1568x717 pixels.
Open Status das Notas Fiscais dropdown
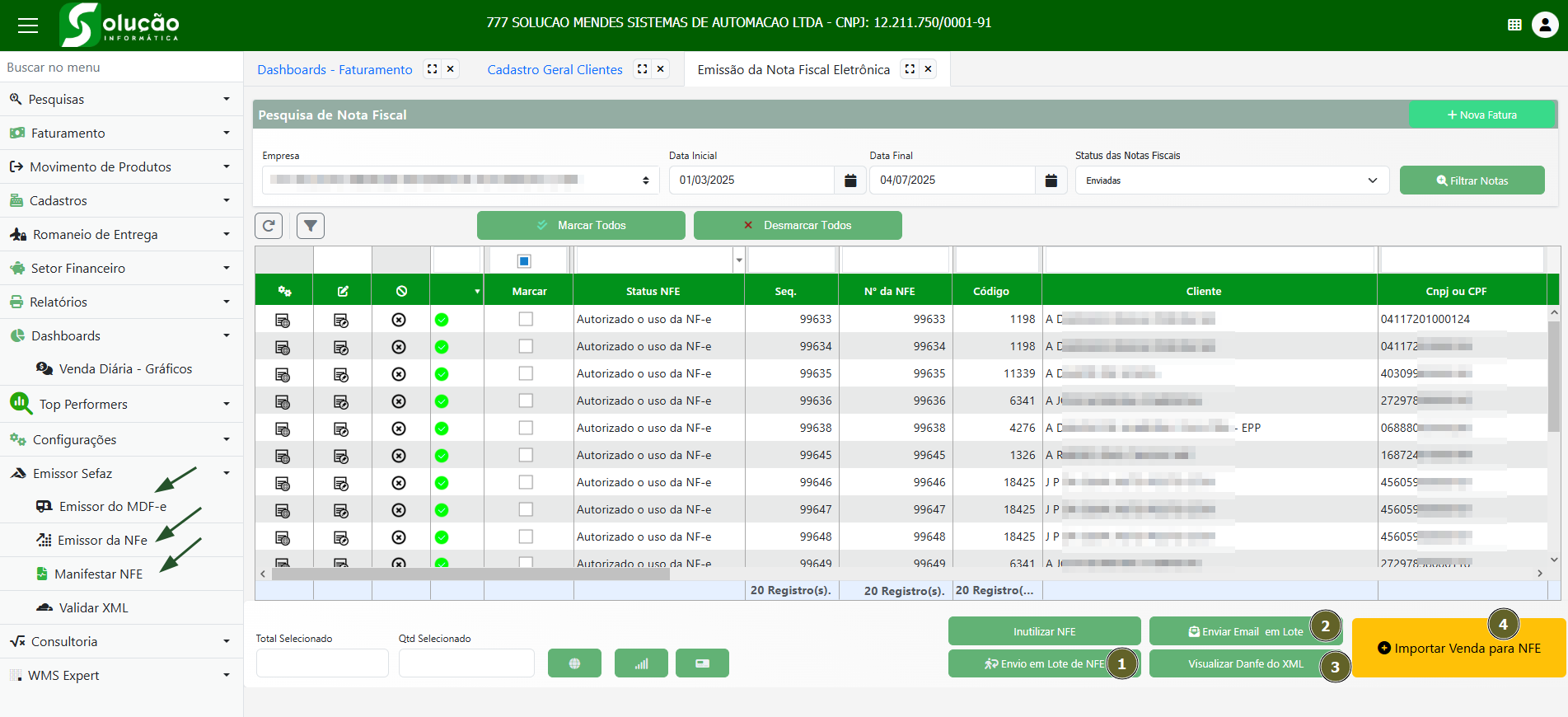(1231, 180)
